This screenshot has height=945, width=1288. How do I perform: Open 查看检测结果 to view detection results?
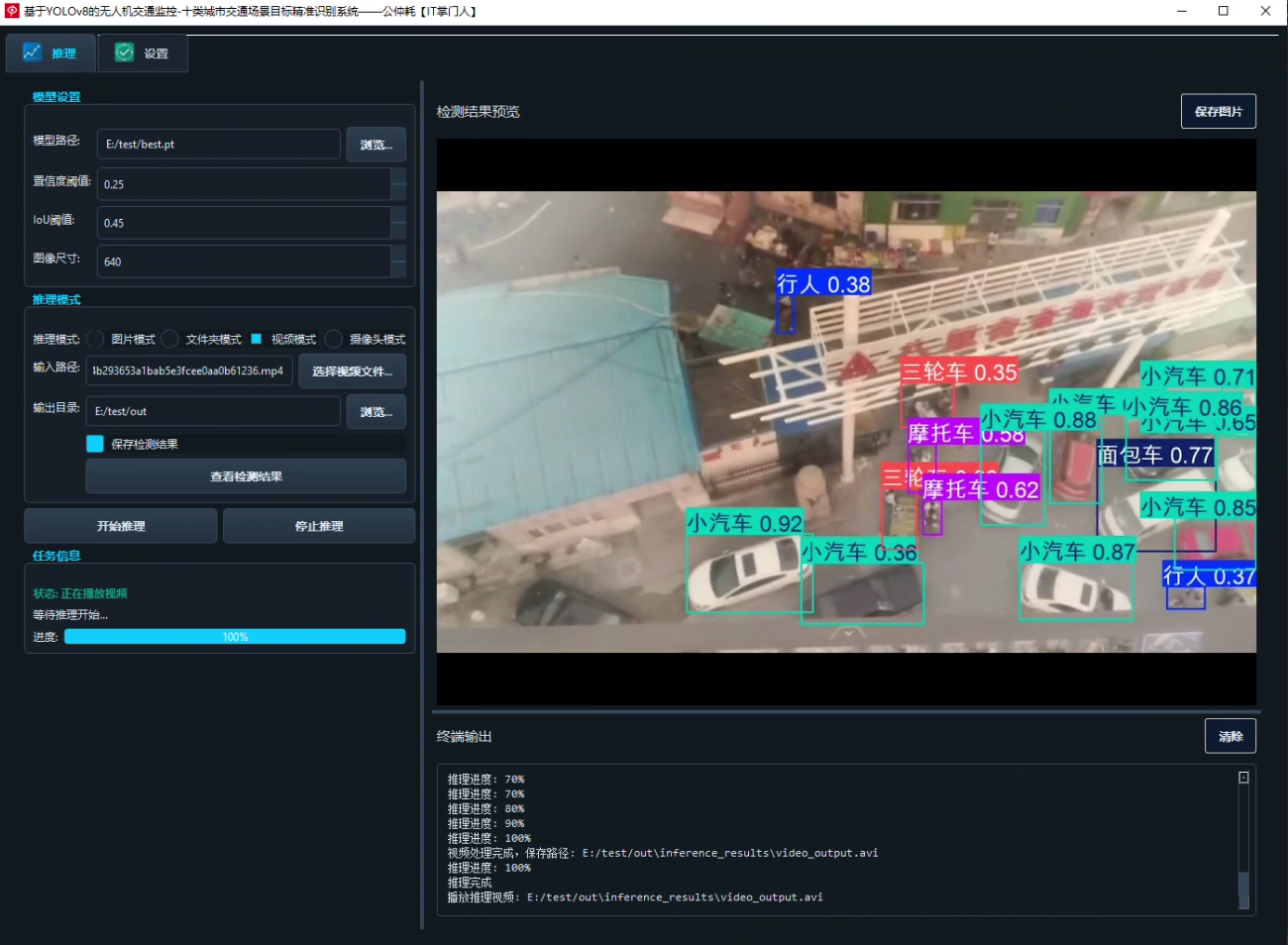tap(246, 476)
